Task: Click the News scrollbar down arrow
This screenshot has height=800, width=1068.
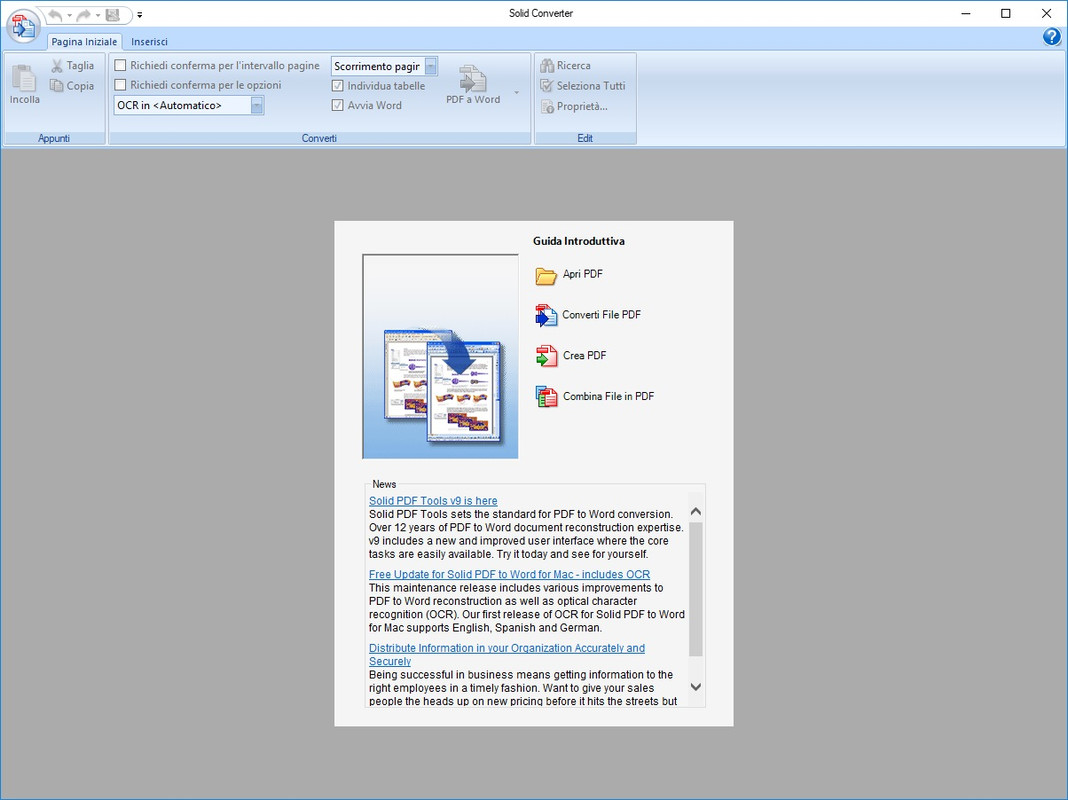Action: [x=695, y=687]
